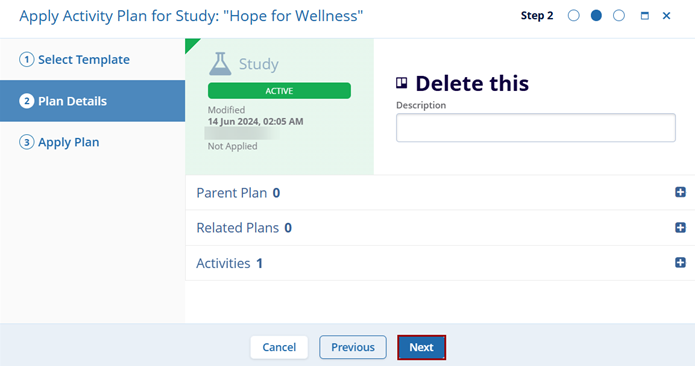Screen dimensions: 695x366
Task: Focus the Description text field
Action: 536,128
